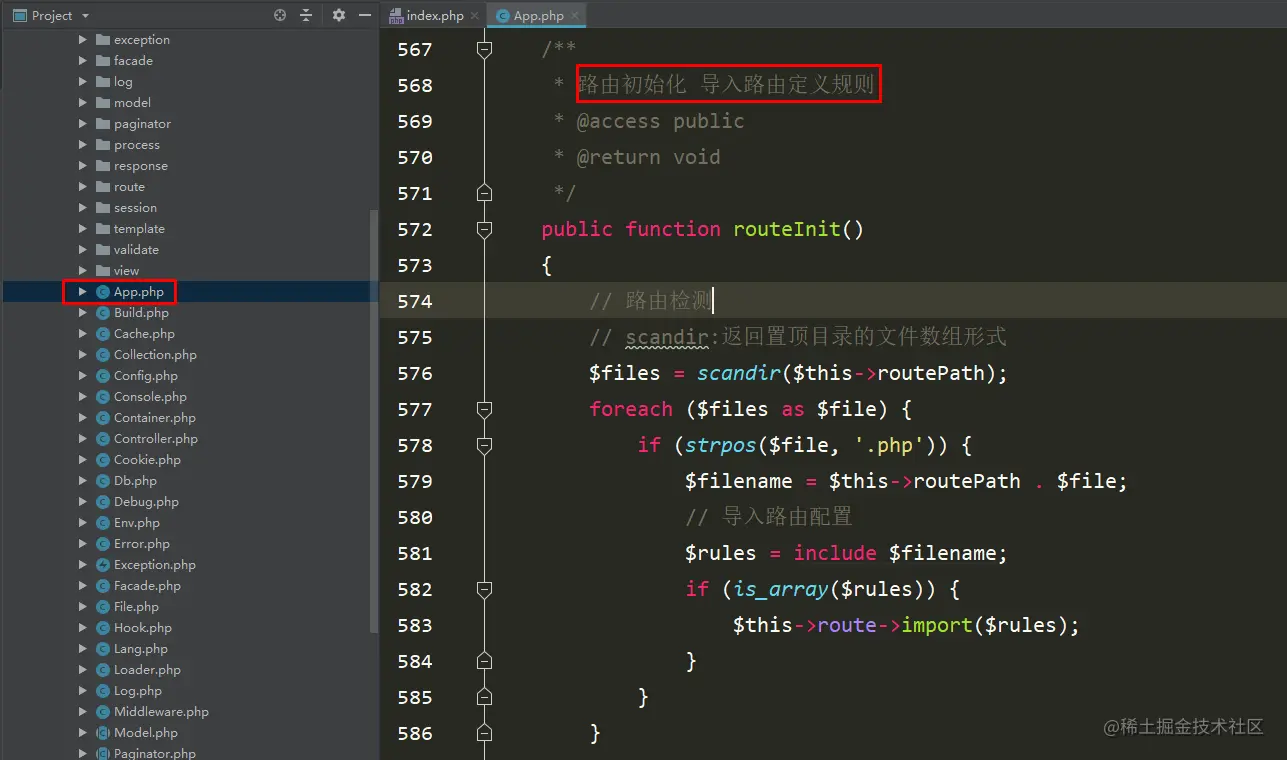
Task: Expand the model folder
Action: click(x=83, y=103)
